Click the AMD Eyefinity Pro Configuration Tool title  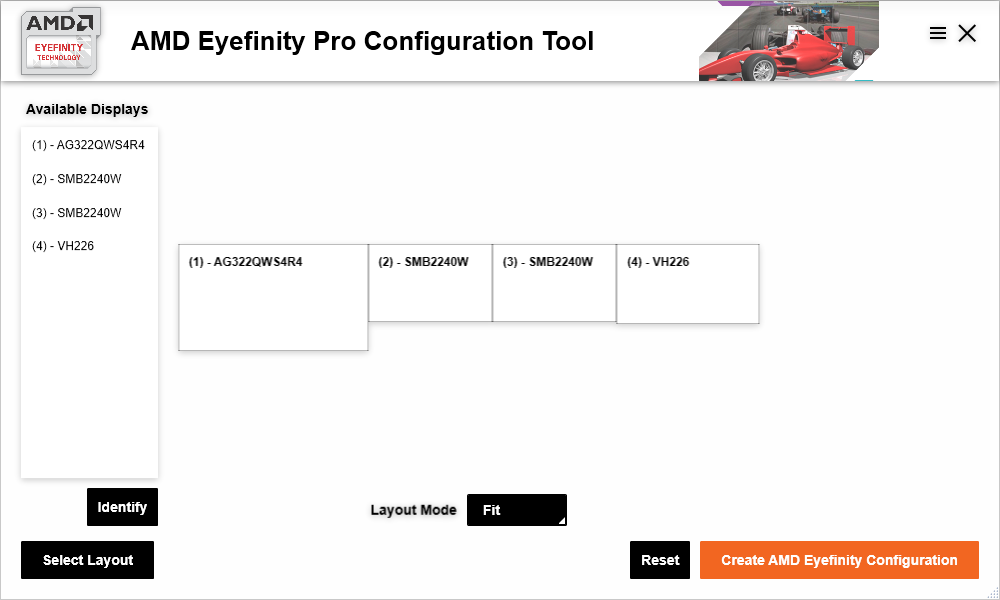362,41
